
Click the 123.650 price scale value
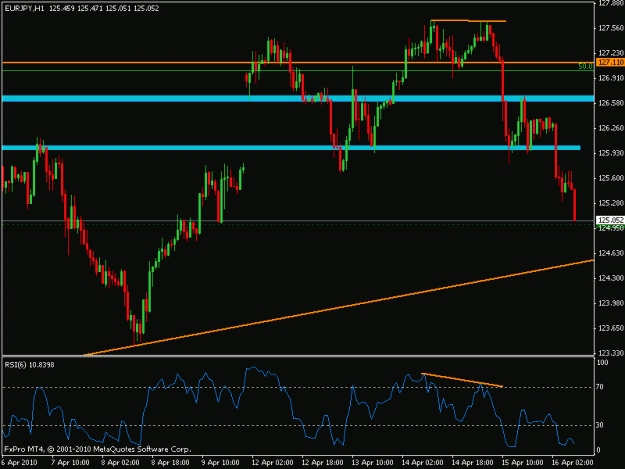[x=611, y=328]
